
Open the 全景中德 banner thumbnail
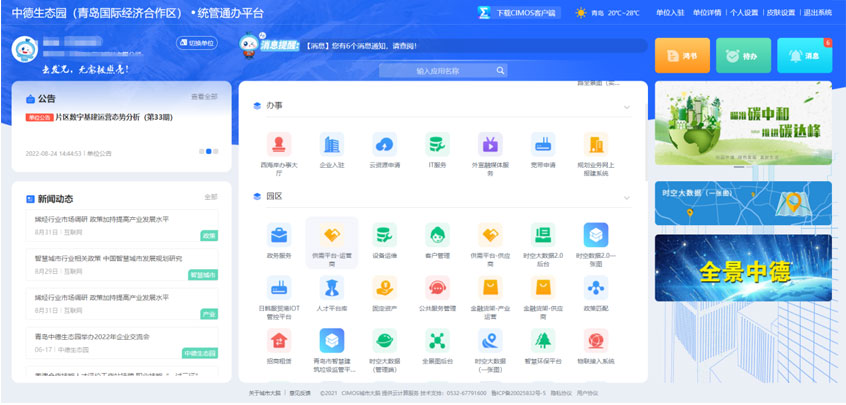tap(743, 268)
